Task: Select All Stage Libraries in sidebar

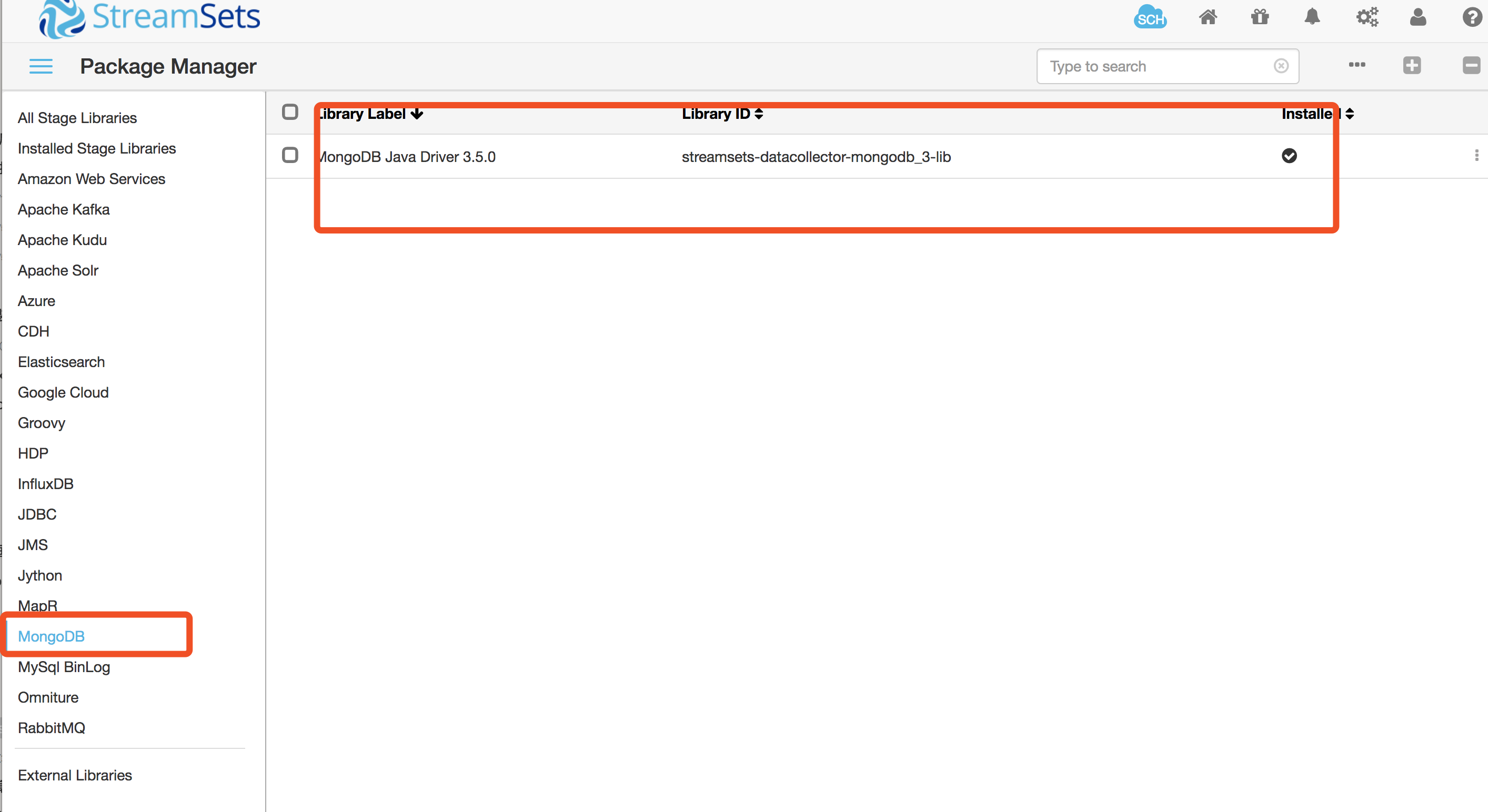Action: click(x=77, y=118)
